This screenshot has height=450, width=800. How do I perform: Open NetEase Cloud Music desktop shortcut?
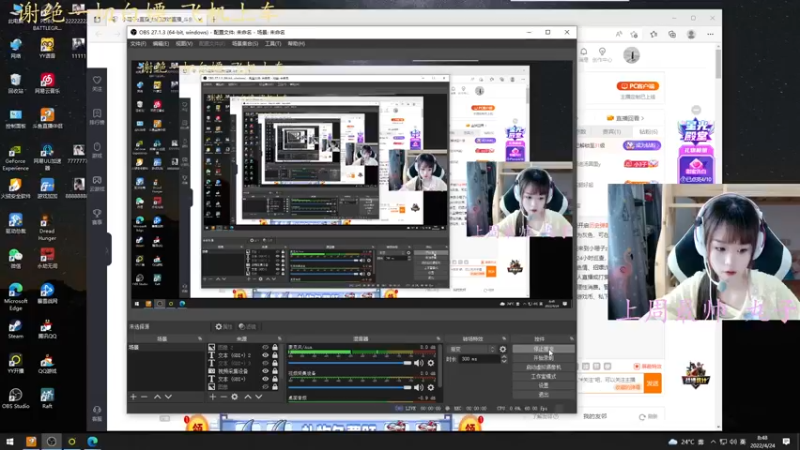[47, 83]
